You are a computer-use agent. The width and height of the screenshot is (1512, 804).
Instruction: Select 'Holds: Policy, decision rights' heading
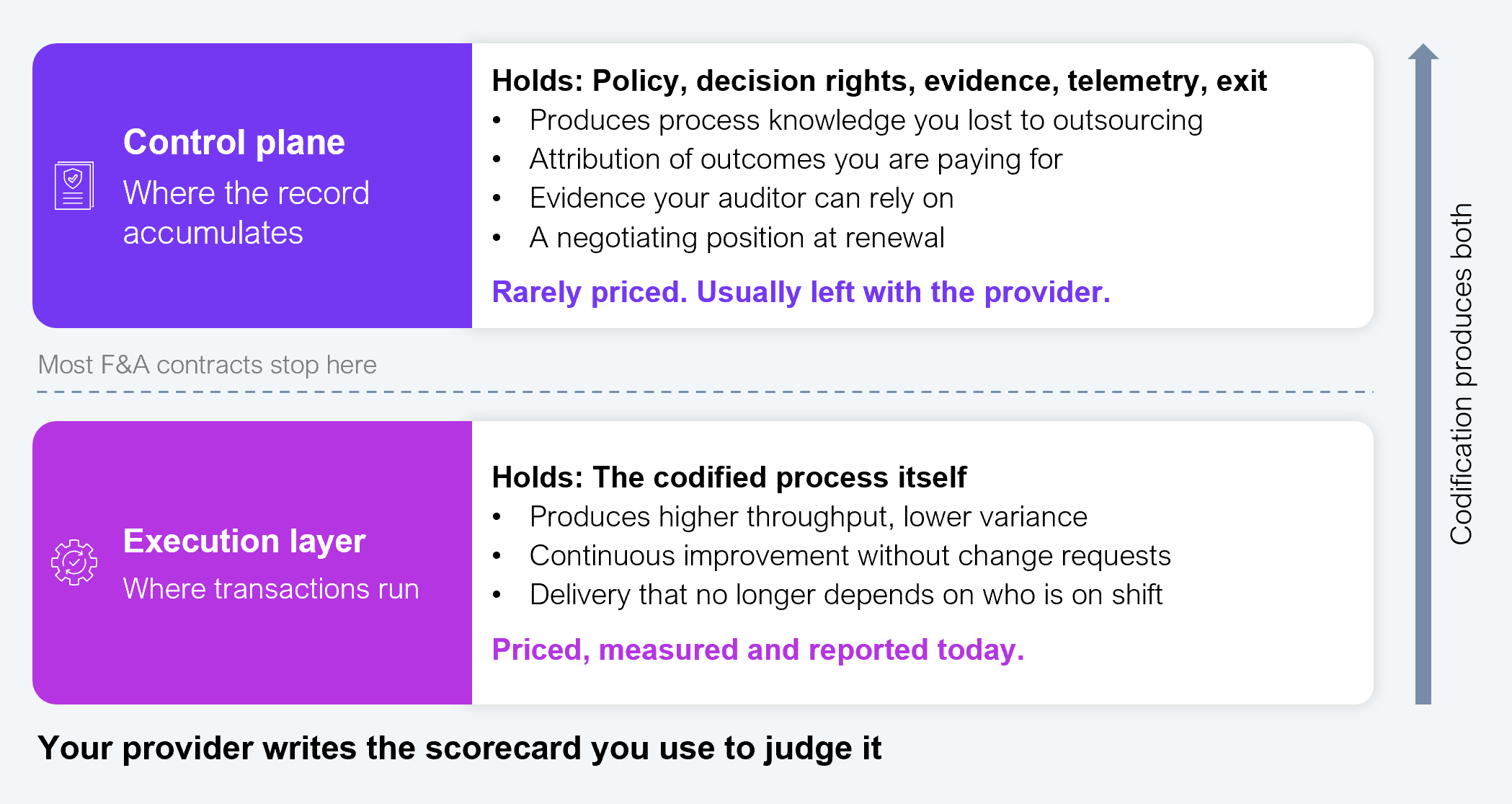pos(879,81)
